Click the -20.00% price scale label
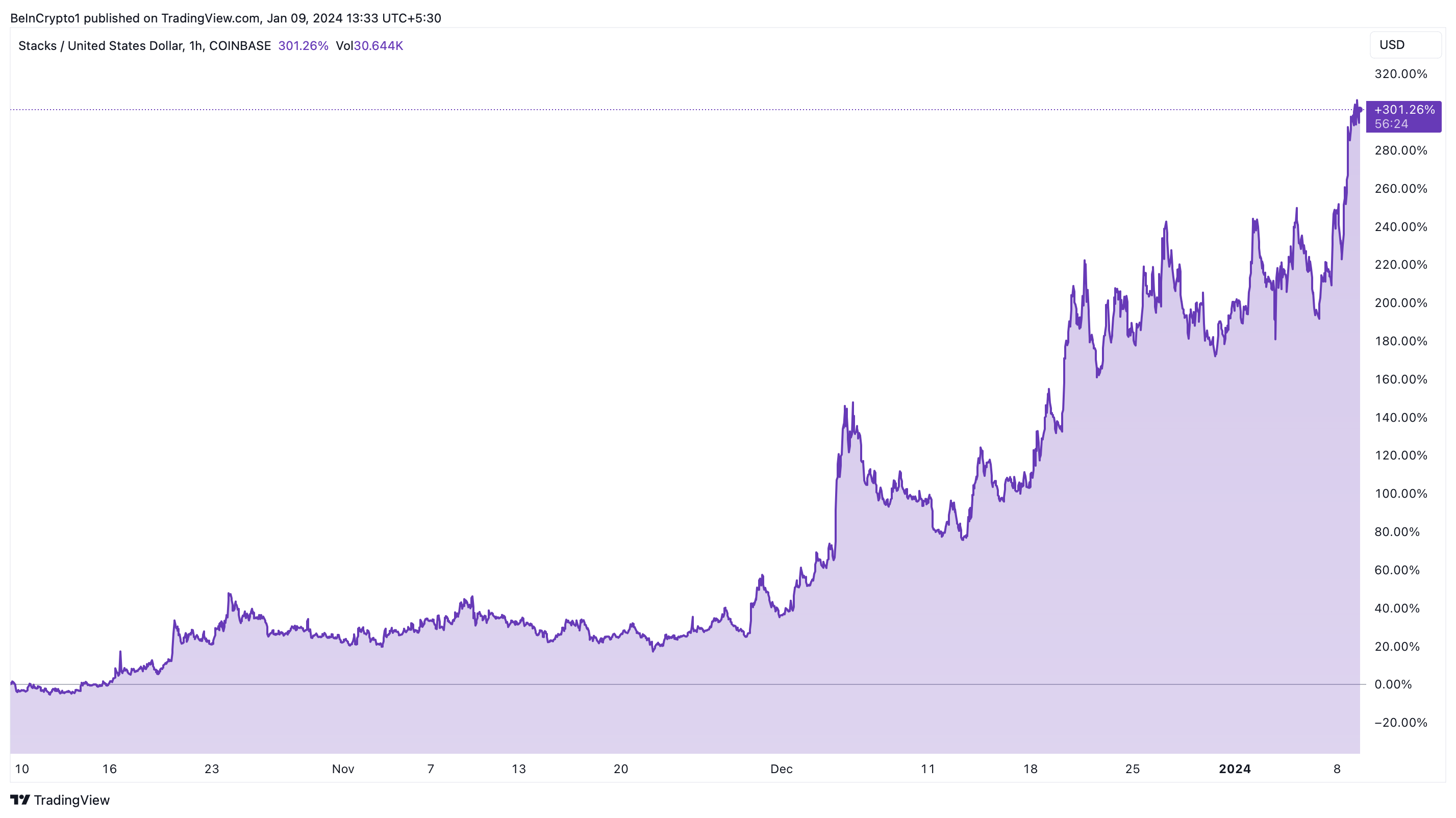 point(1400,723)
